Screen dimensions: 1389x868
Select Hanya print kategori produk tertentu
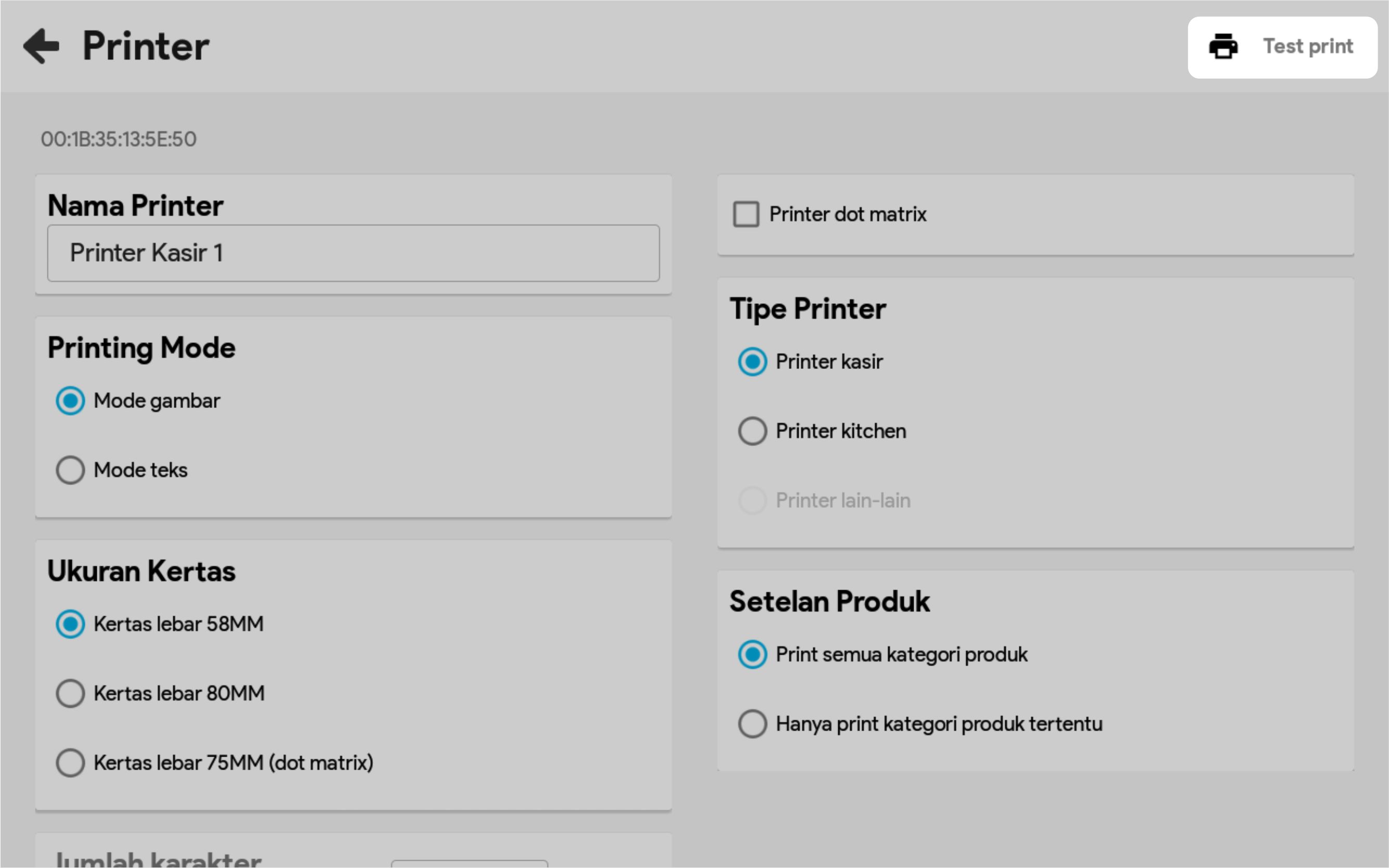(752, 724)
